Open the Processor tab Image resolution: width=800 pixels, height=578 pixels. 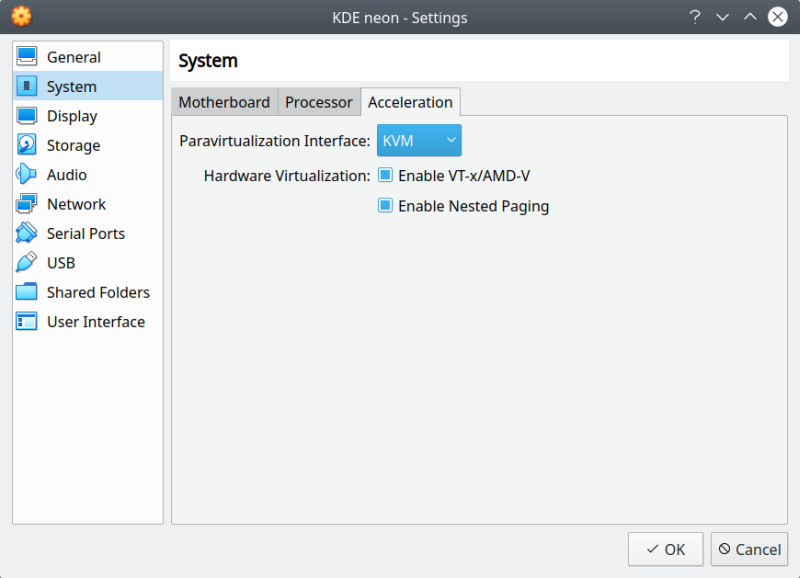click(x=318, y=101)
